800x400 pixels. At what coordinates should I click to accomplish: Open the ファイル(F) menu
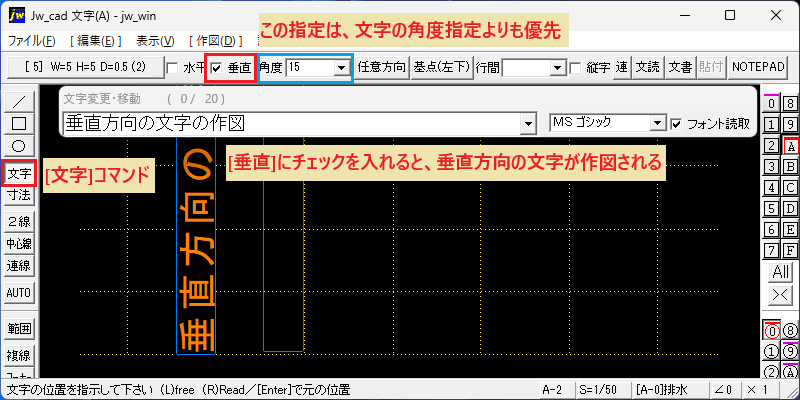coord(32,41)
